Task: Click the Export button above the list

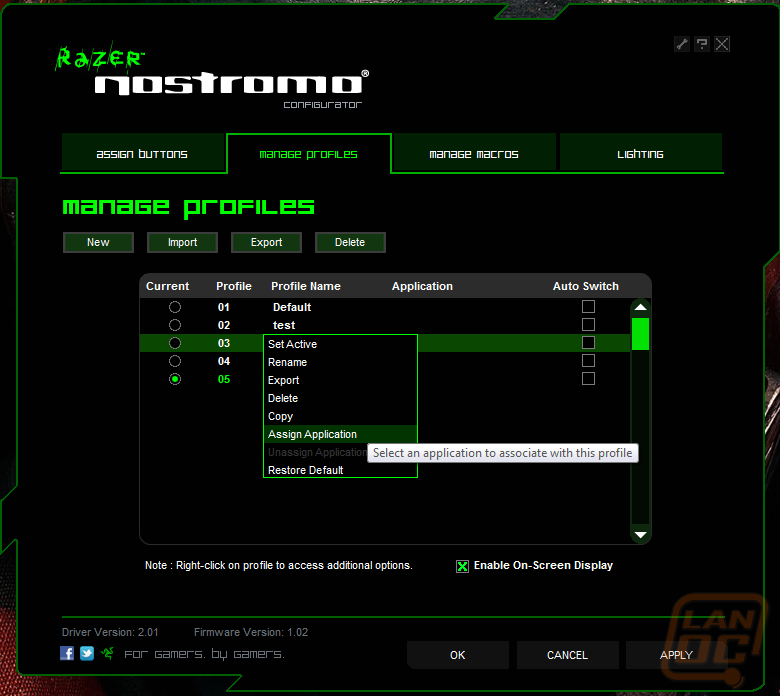Action: pos(267,242)
